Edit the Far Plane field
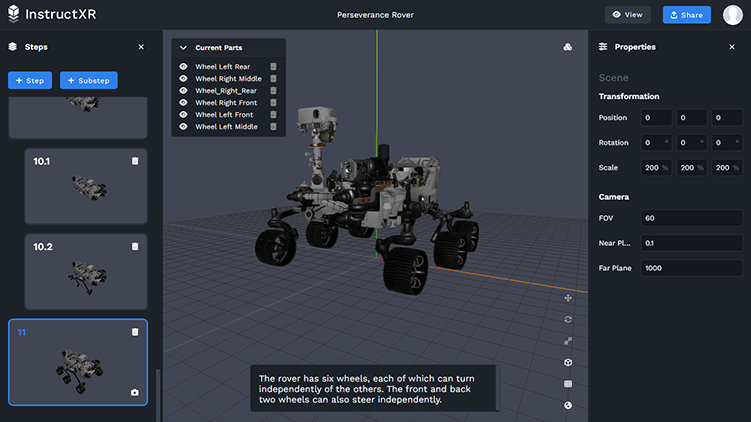Screen dimensions: 751x422 tap(692, 268)
